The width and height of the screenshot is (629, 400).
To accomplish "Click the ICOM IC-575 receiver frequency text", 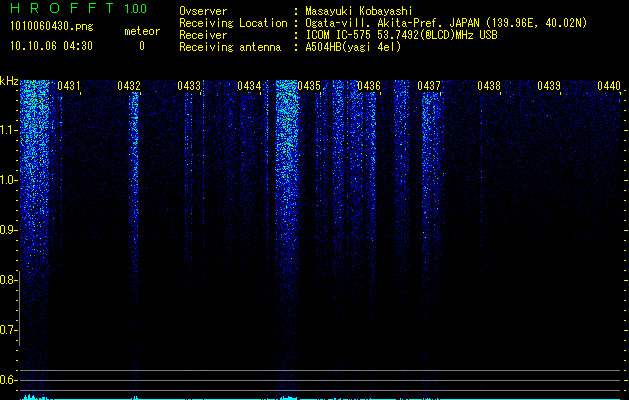I will [x=401, y=35].
